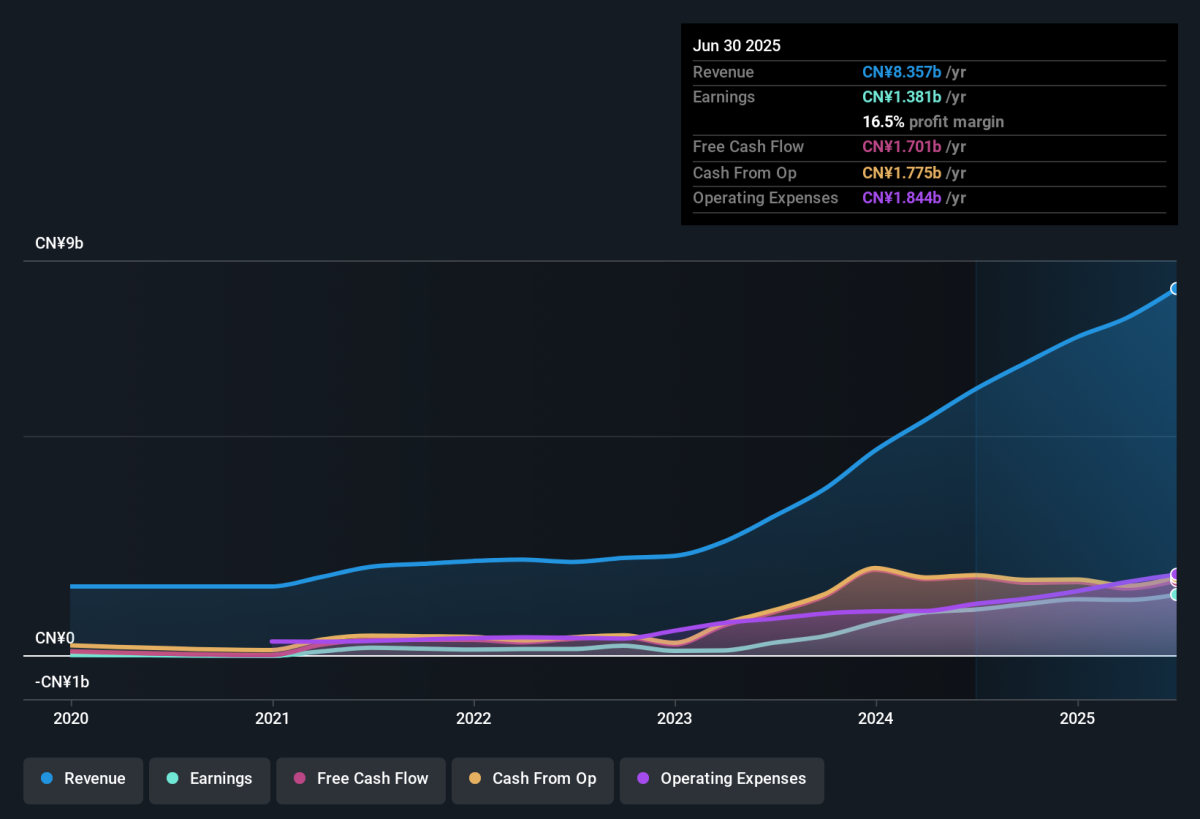
Task: Click the purple Operating Expenses legend dot
Action: (x=643, y=779)
